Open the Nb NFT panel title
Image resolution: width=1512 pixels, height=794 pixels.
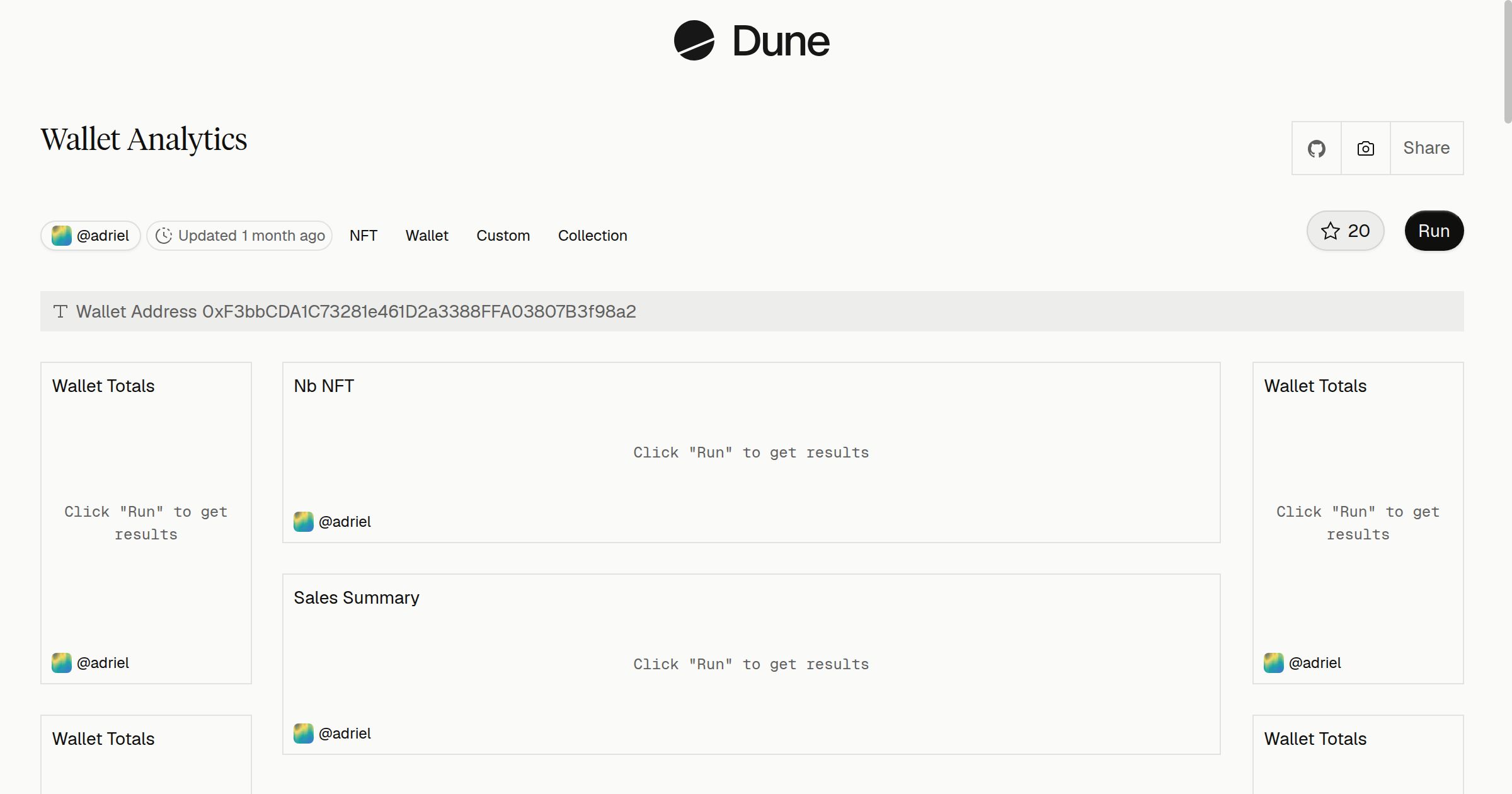click(324, 386)
